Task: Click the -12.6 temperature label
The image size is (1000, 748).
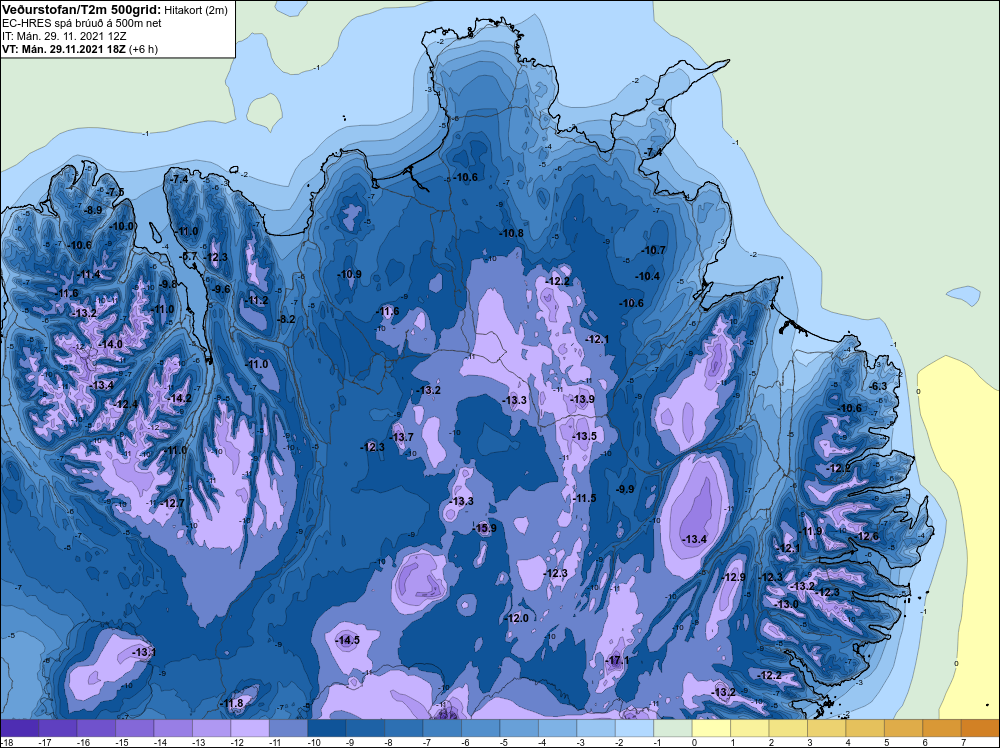Action: 867,536
